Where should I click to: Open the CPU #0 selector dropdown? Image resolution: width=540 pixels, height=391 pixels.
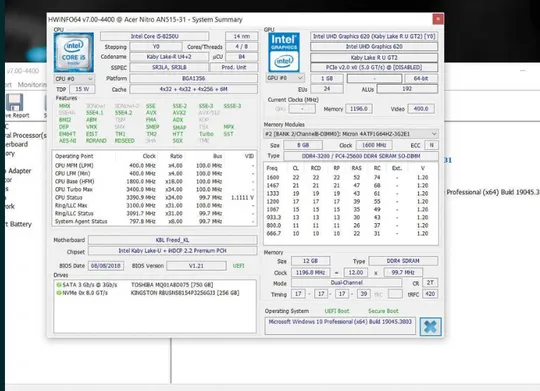click(74, 79)
